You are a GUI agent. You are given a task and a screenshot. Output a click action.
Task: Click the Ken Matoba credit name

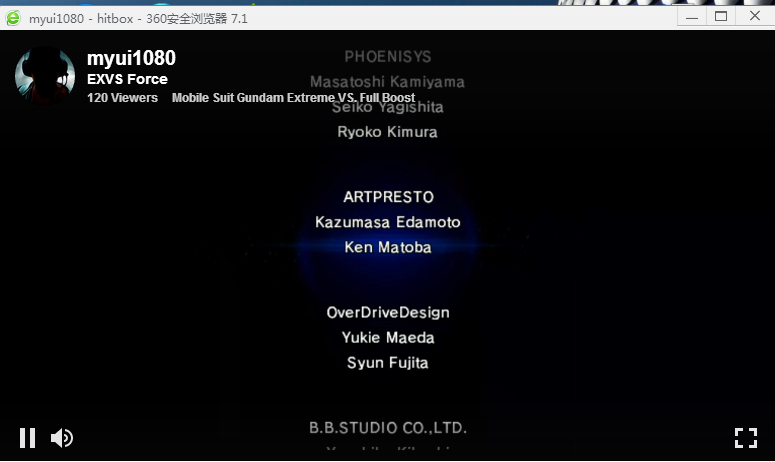[388, 247]
